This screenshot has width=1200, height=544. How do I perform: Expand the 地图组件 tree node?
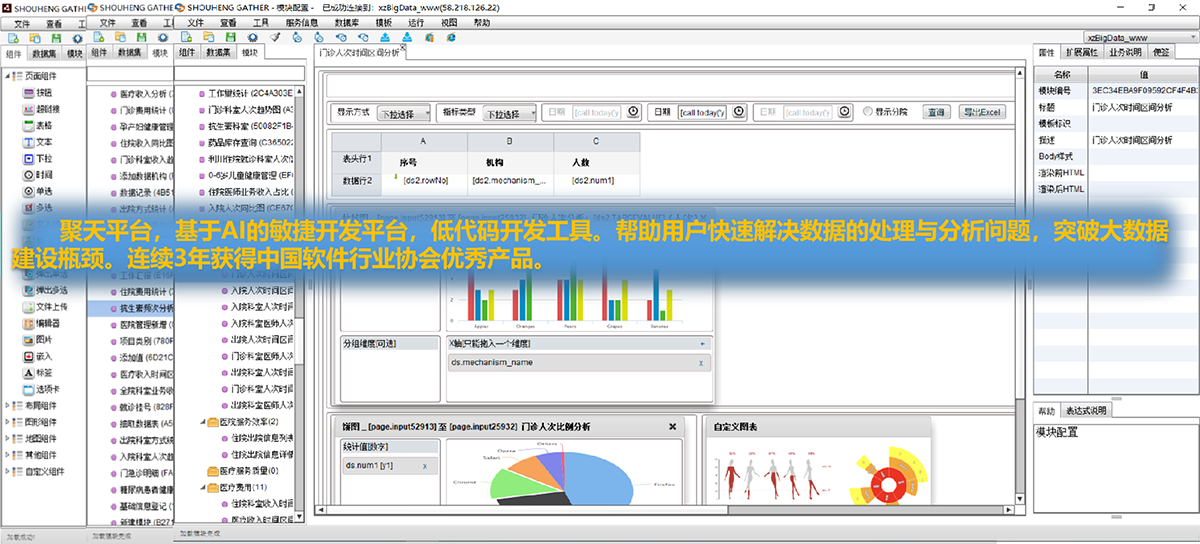(x=9, y=437)
